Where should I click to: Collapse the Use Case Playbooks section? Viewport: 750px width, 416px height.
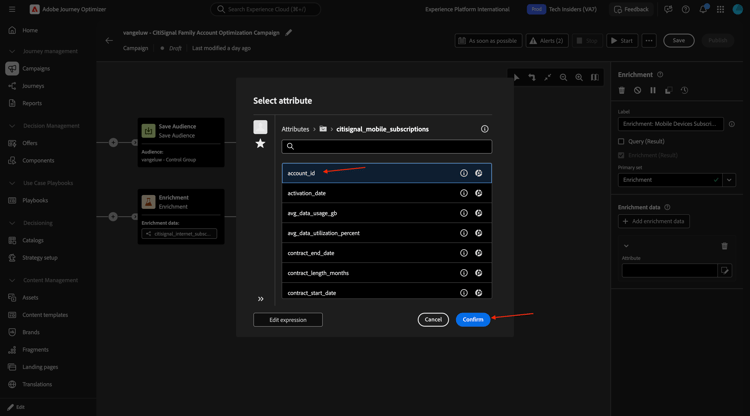[12, 183]
